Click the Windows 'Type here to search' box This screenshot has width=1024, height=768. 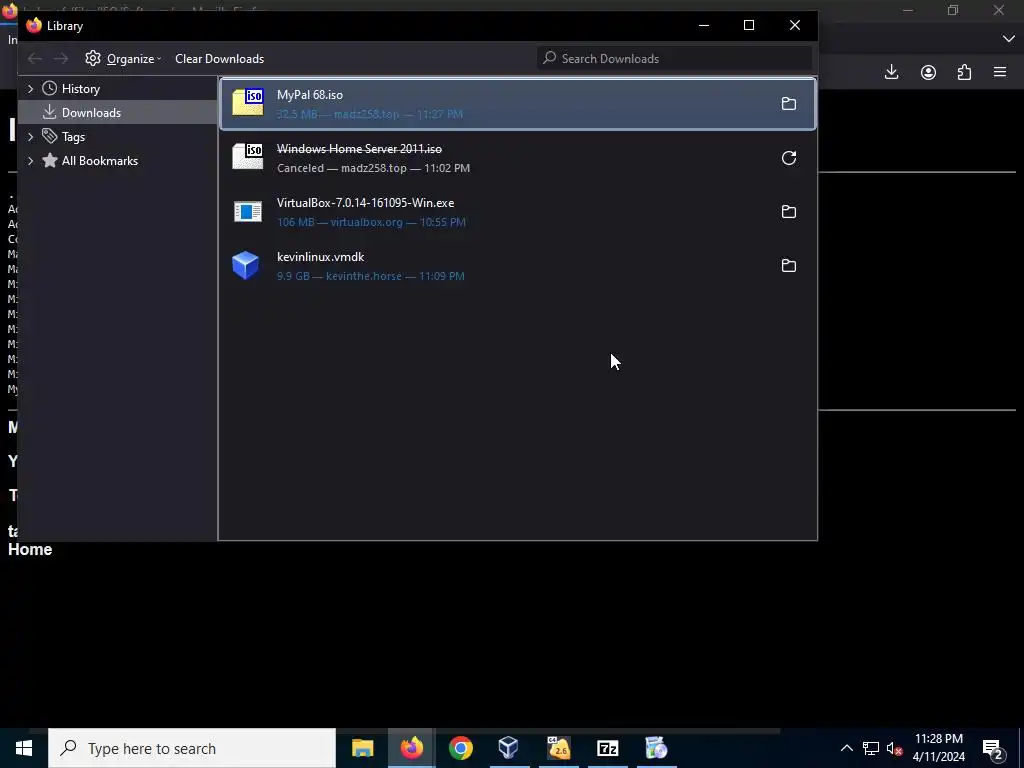(192, 748)
